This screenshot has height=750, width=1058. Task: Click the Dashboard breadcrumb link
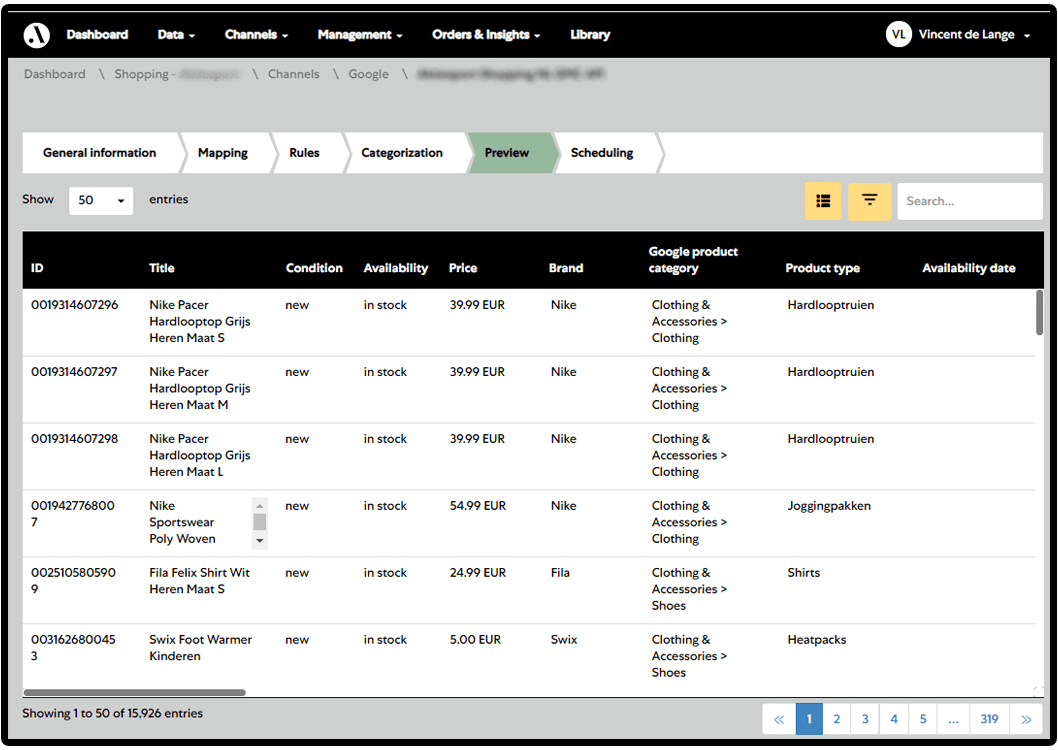point(55,74)
